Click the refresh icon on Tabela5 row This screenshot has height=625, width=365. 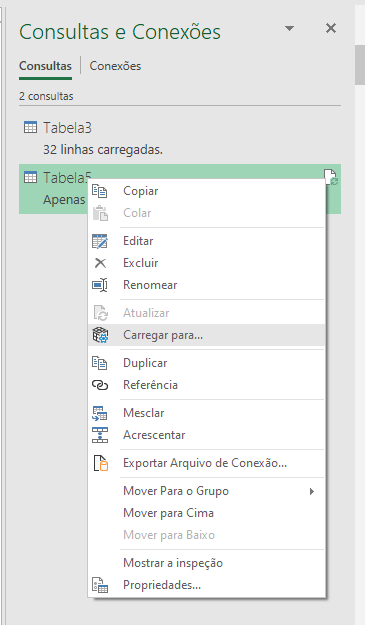[331, 177]
